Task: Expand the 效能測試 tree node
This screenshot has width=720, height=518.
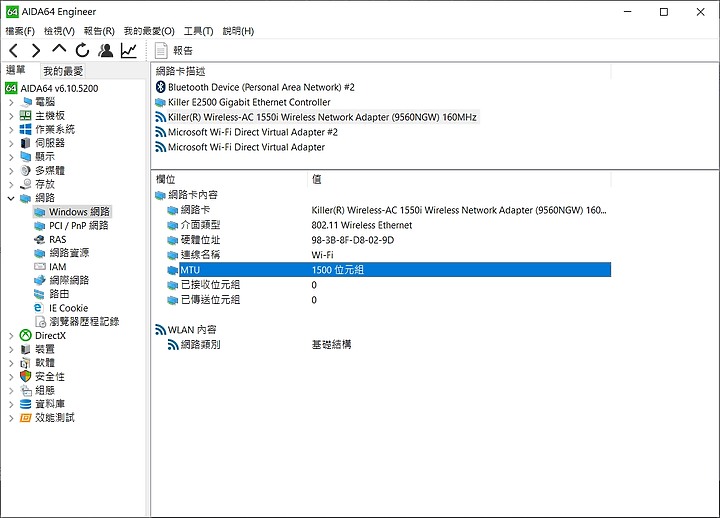Action: pyautogui.click(x=11, y=418)
